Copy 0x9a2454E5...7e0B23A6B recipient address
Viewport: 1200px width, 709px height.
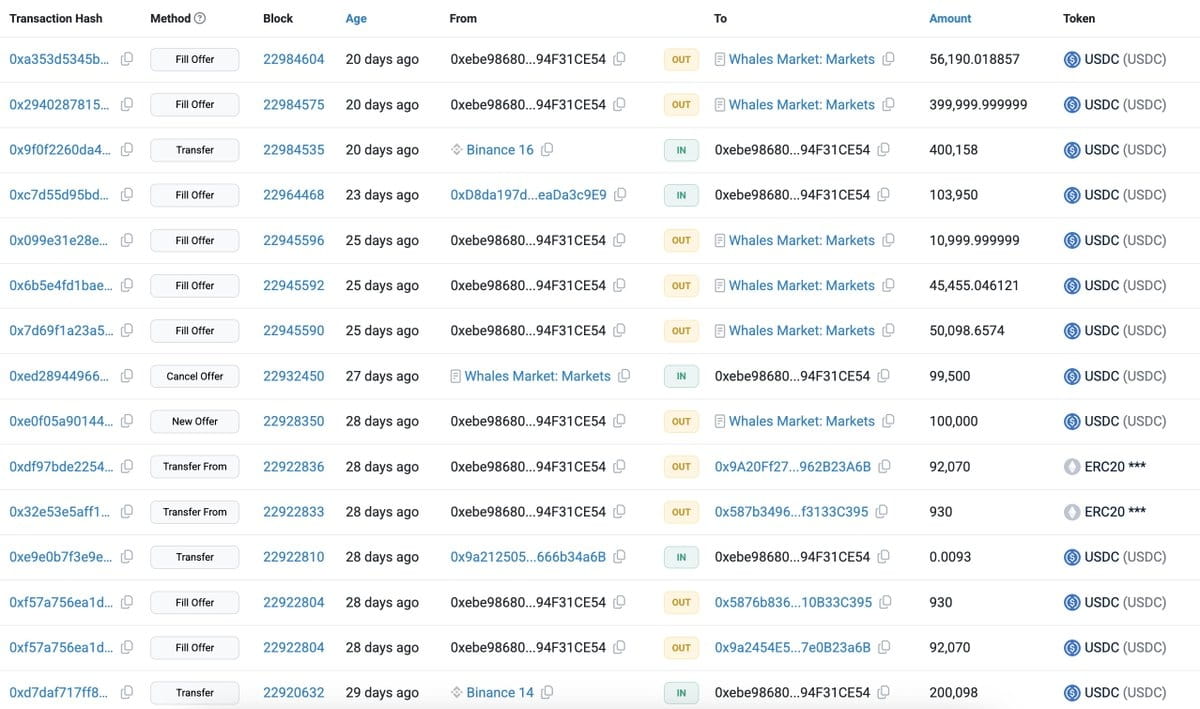(x=884, y=647)
